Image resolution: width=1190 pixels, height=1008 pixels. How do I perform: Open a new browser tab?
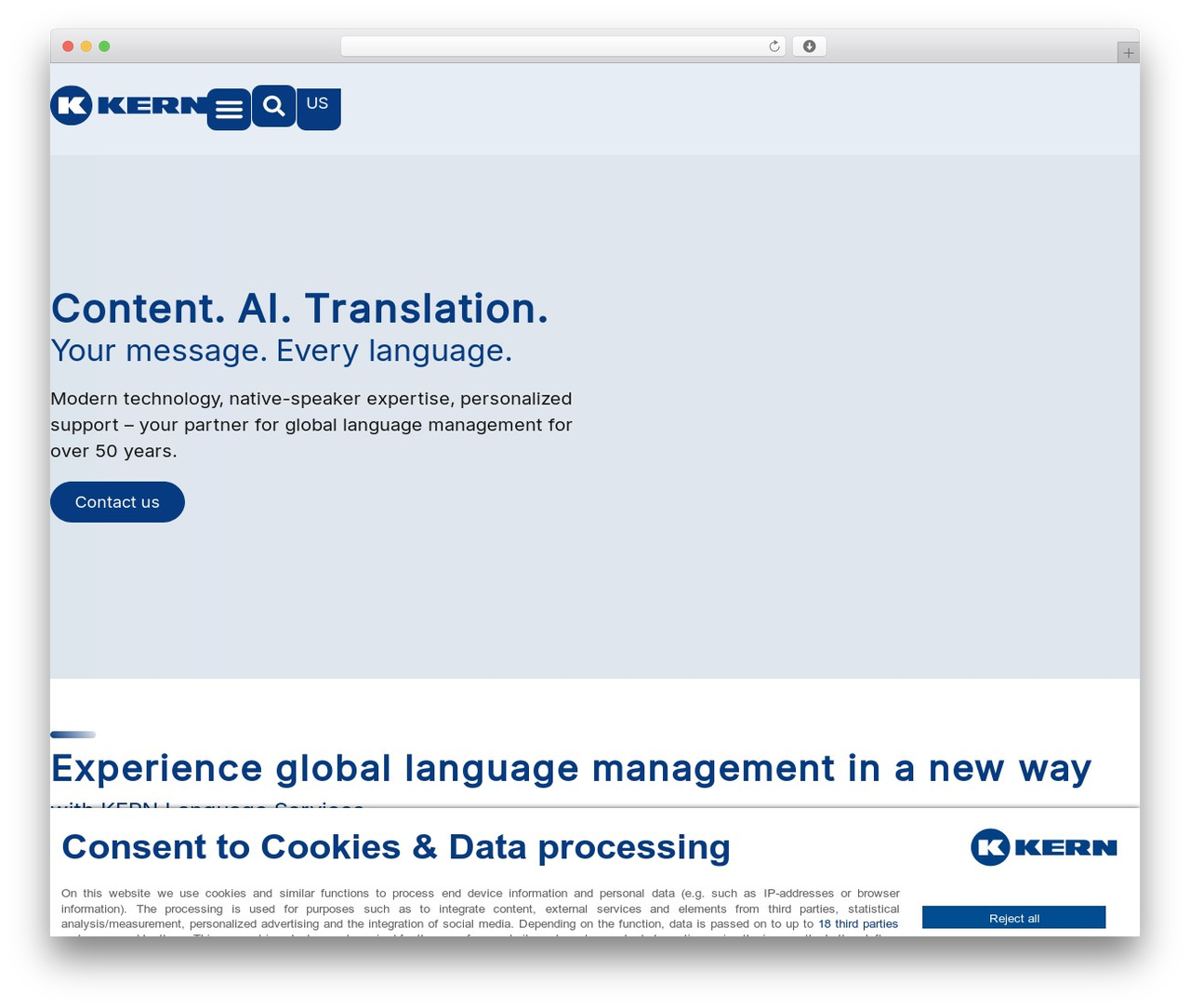pyautogui.click(x=1128, y=53)
